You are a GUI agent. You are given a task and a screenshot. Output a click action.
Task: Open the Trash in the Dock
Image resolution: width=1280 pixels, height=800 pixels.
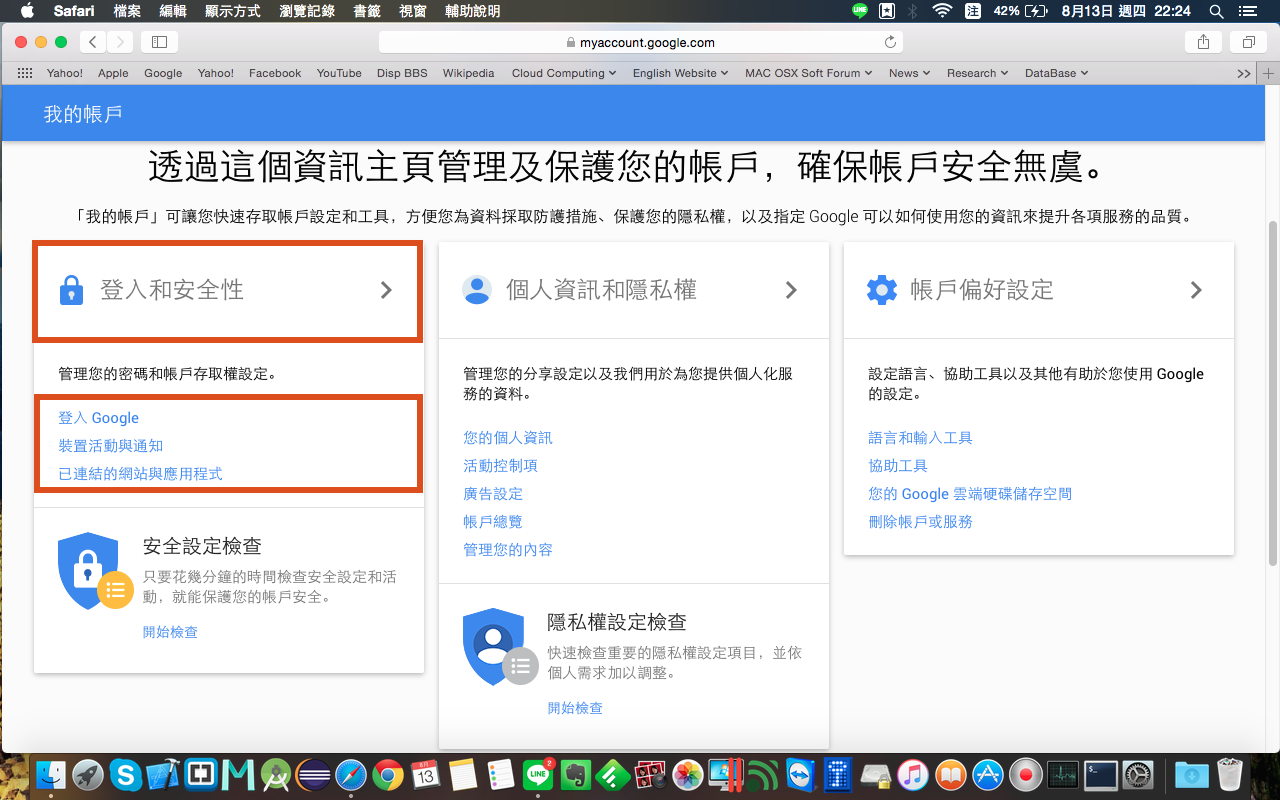coord(1229,774)
